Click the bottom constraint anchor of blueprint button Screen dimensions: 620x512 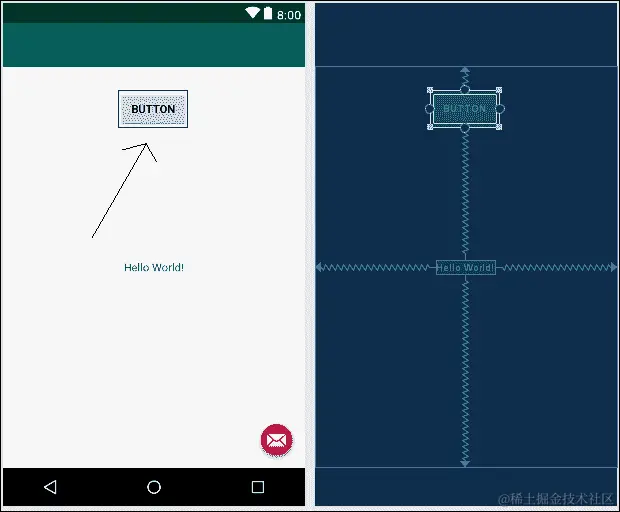465,127
